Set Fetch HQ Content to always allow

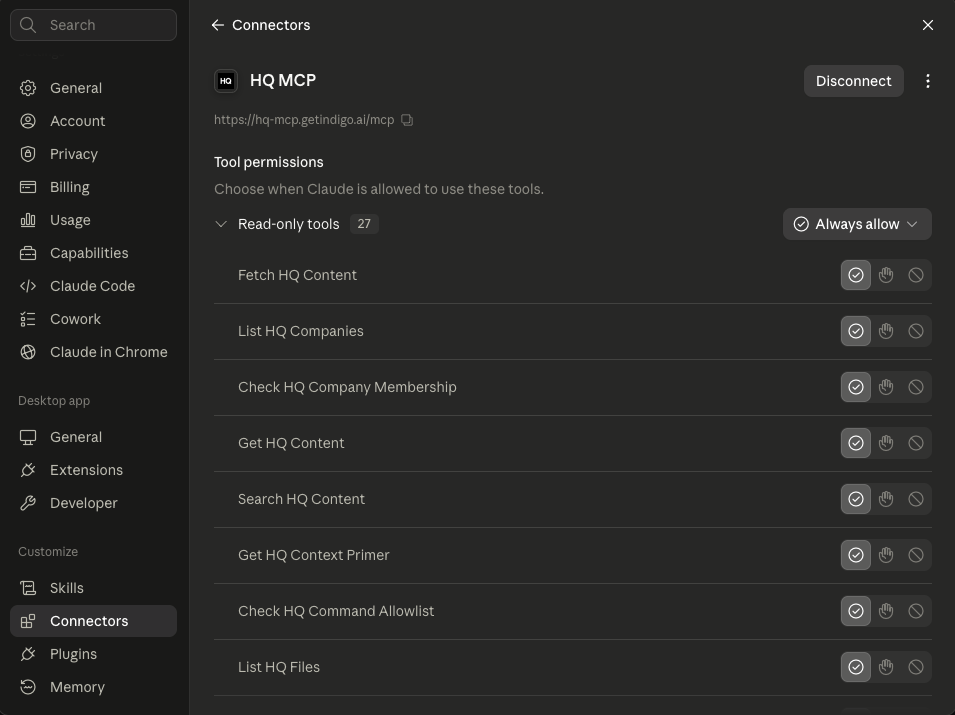856,275
